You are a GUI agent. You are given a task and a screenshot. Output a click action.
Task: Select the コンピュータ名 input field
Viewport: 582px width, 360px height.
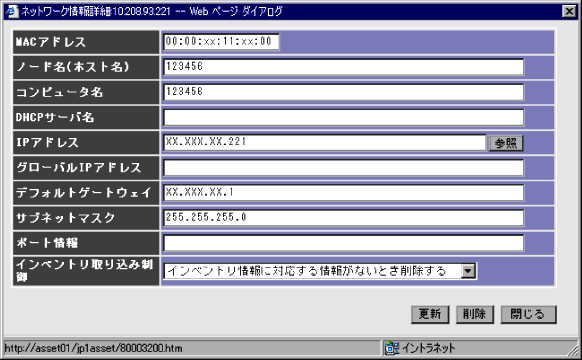pyautogui.click(x=344, y=92)
